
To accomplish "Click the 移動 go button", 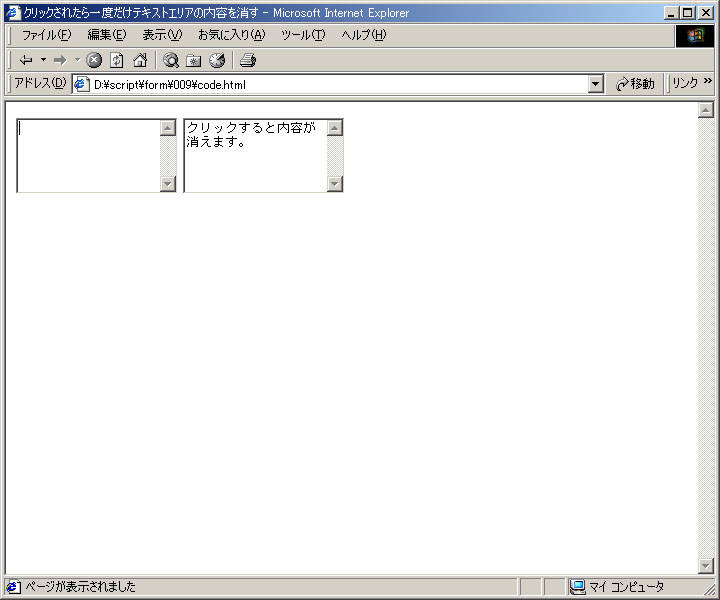I will point(636,84).
